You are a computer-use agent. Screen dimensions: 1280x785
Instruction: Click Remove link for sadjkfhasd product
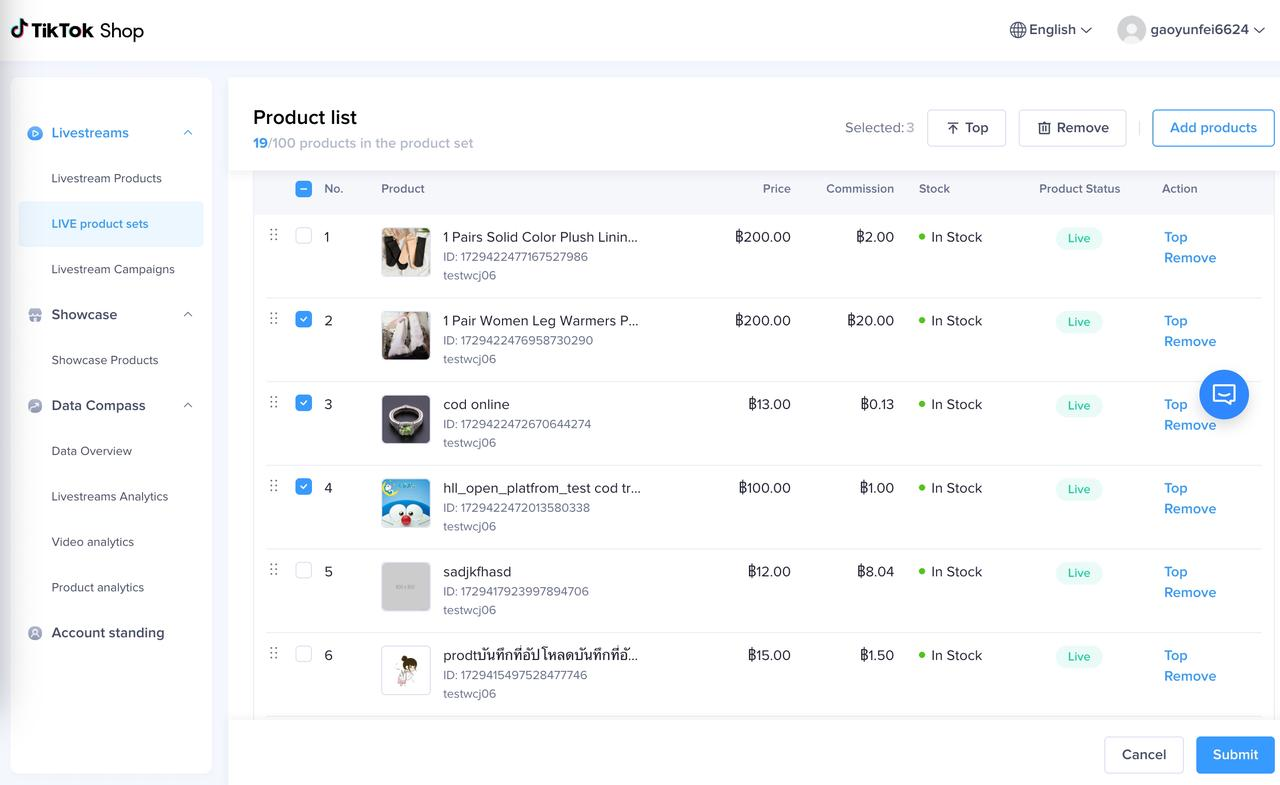1189,592
